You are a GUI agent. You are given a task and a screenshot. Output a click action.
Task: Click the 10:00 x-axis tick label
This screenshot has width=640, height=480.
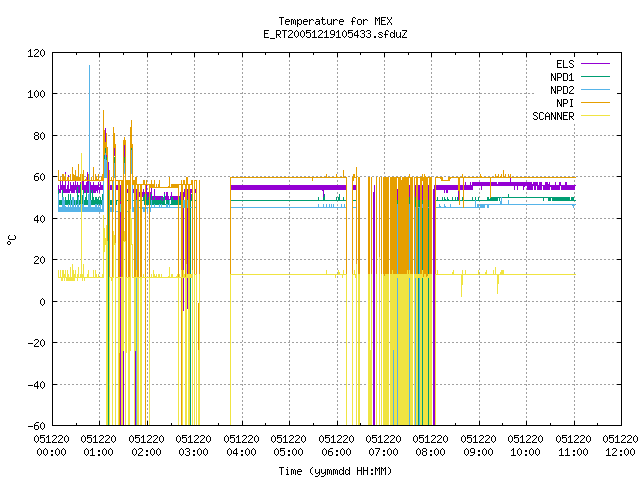pos(525,452)
